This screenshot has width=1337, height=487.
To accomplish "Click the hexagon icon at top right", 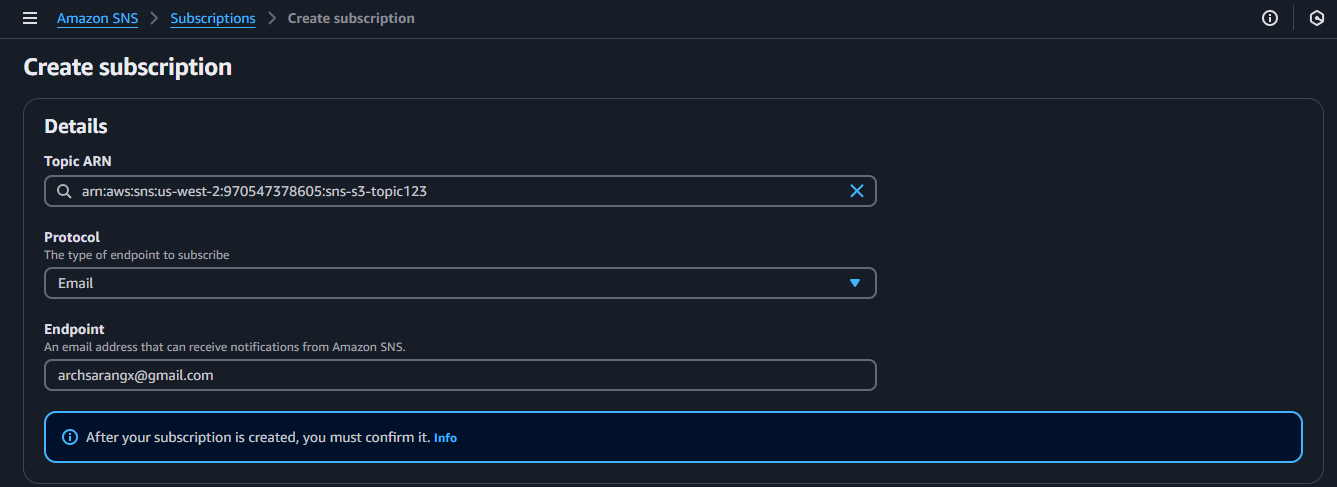I will click(1316, 18).
